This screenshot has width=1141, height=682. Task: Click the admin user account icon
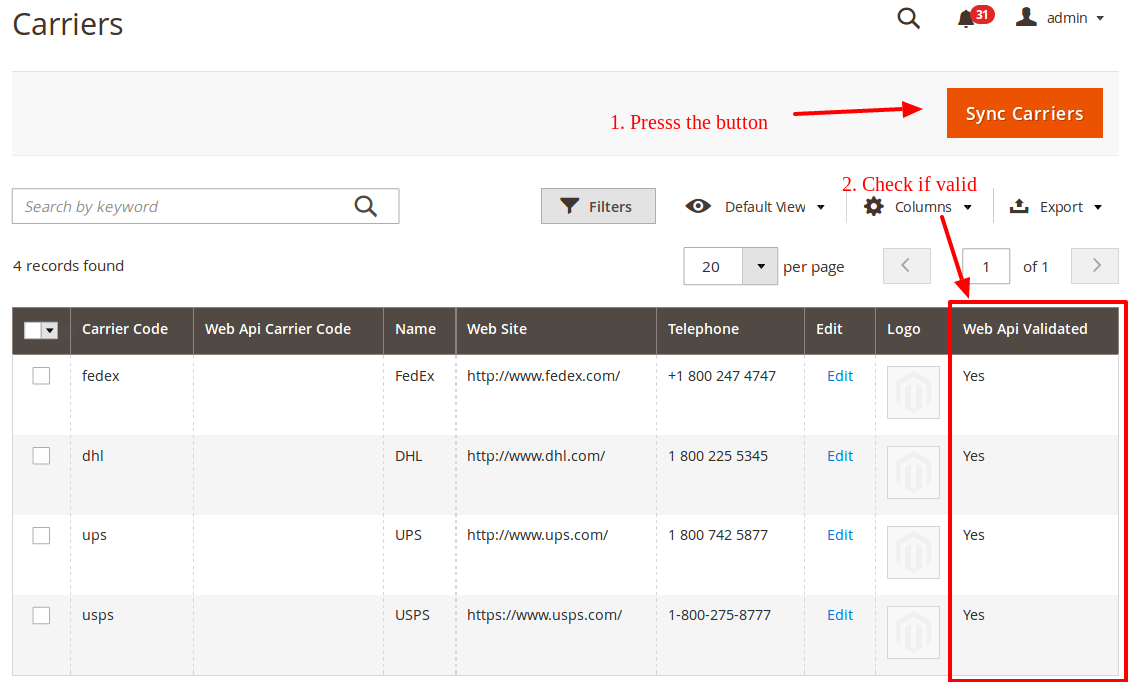coord(1026,18)
